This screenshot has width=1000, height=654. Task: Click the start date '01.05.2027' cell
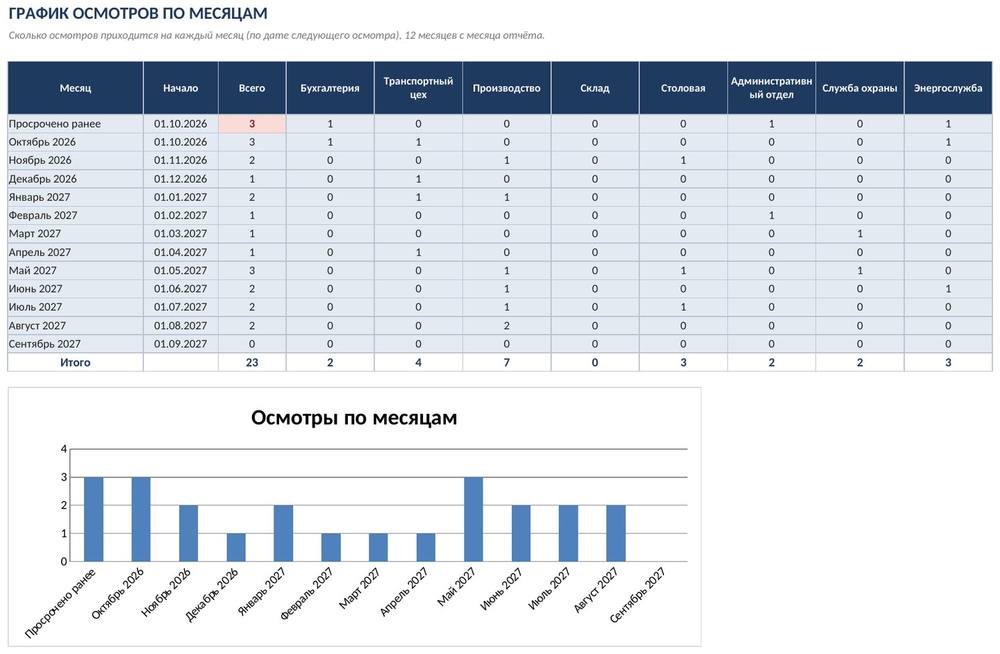(180, 271)
